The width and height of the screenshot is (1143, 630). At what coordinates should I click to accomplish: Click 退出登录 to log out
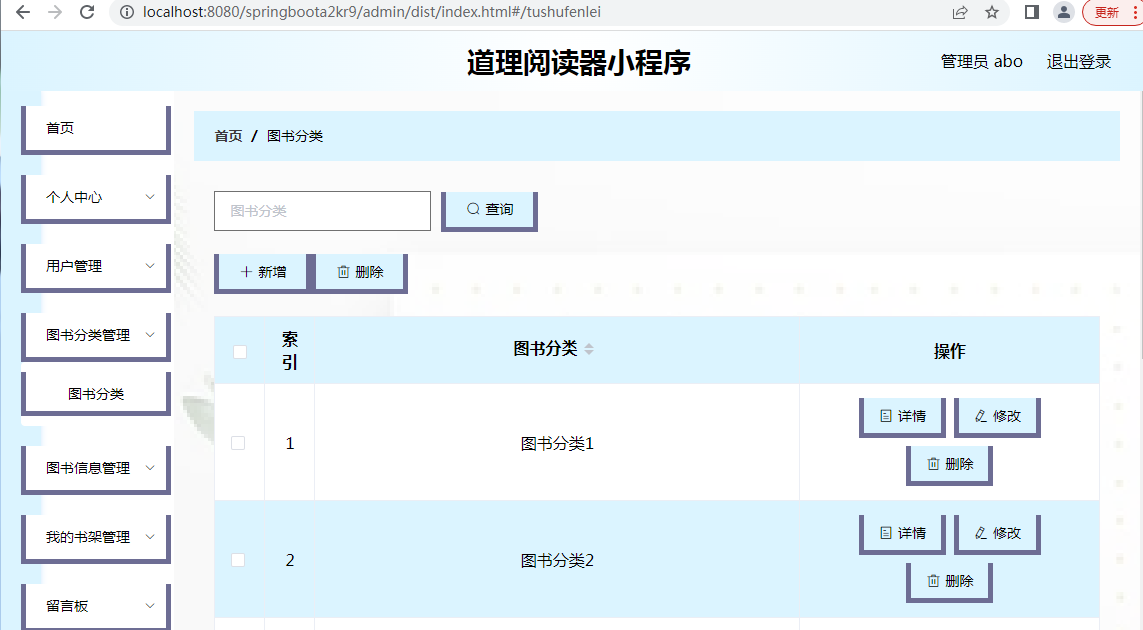(1078, 62)
